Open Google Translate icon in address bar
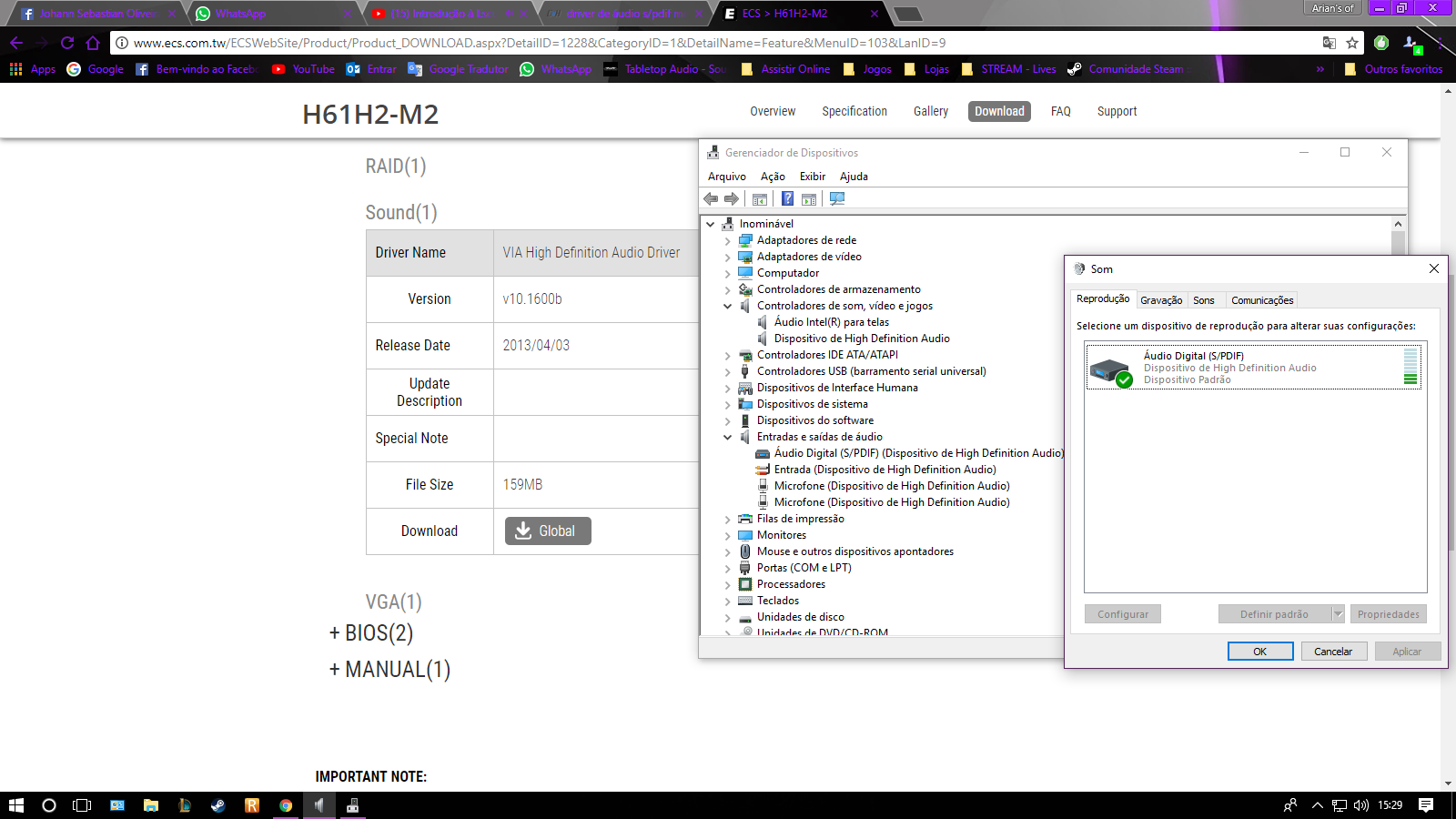Viewport: 1456px width, 819px height. (x=1330, y=43)
